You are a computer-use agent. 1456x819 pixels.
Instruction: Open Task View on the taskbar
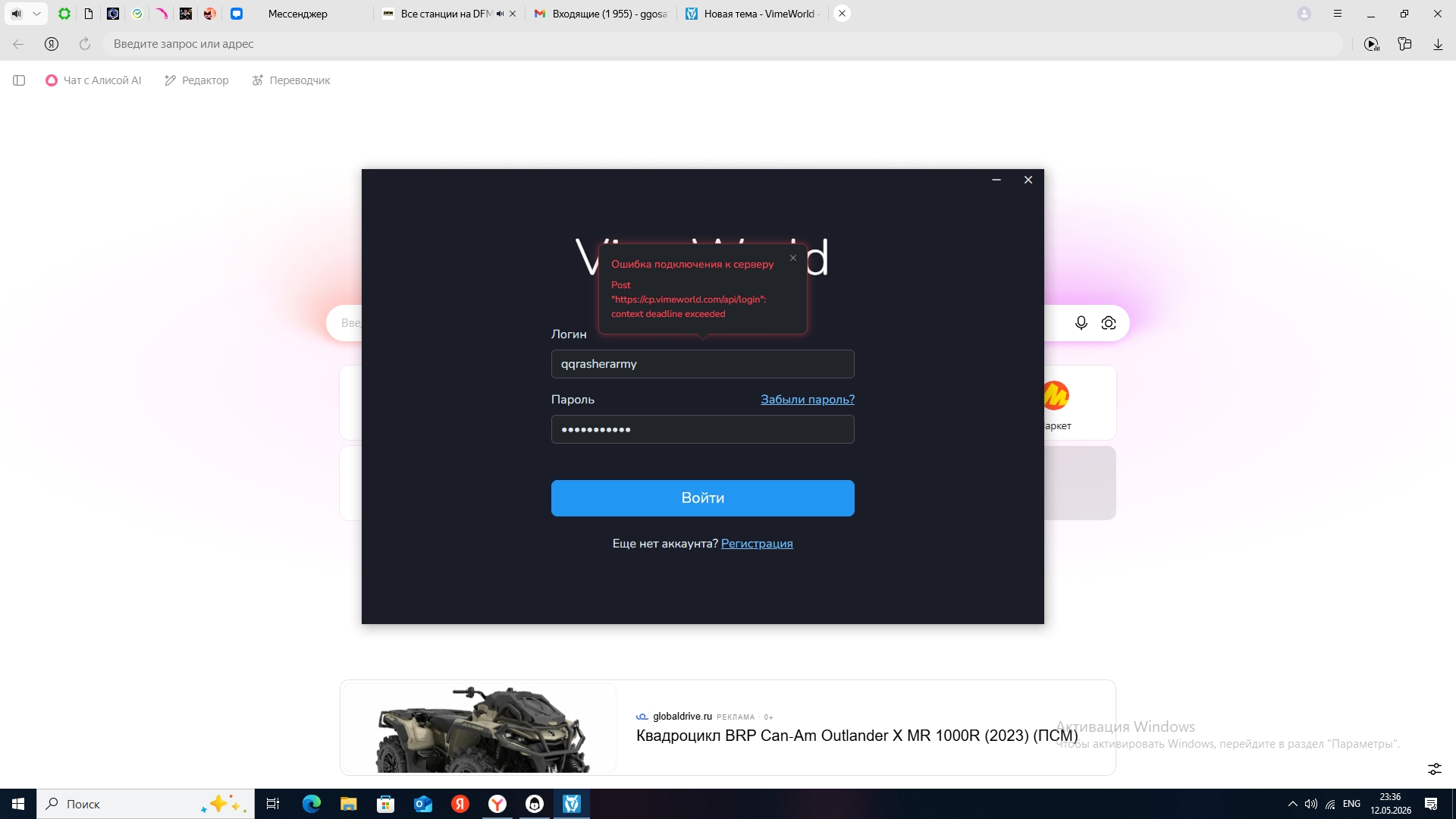tap(273, 804)
